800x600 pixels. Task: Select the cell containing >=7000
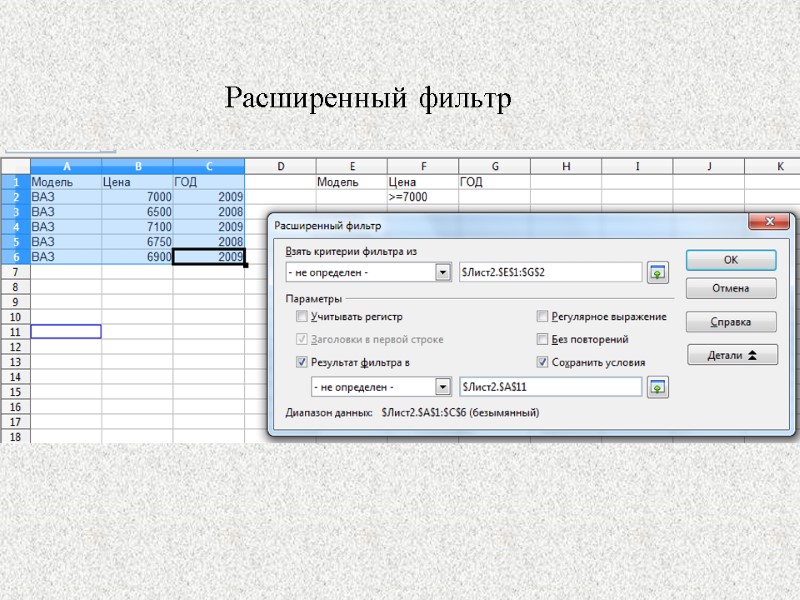point(423,197)
